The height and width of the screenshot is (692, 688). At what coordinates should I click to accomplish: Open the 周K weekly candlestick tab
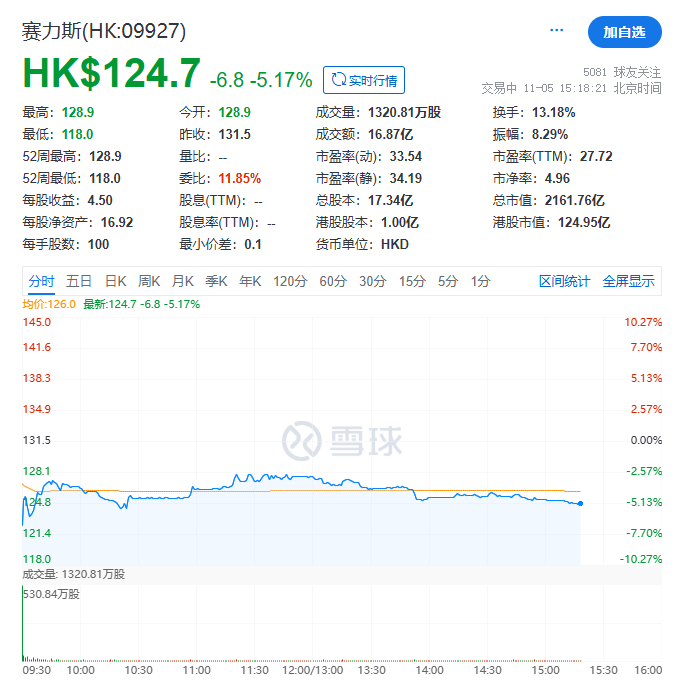(149, 282)
